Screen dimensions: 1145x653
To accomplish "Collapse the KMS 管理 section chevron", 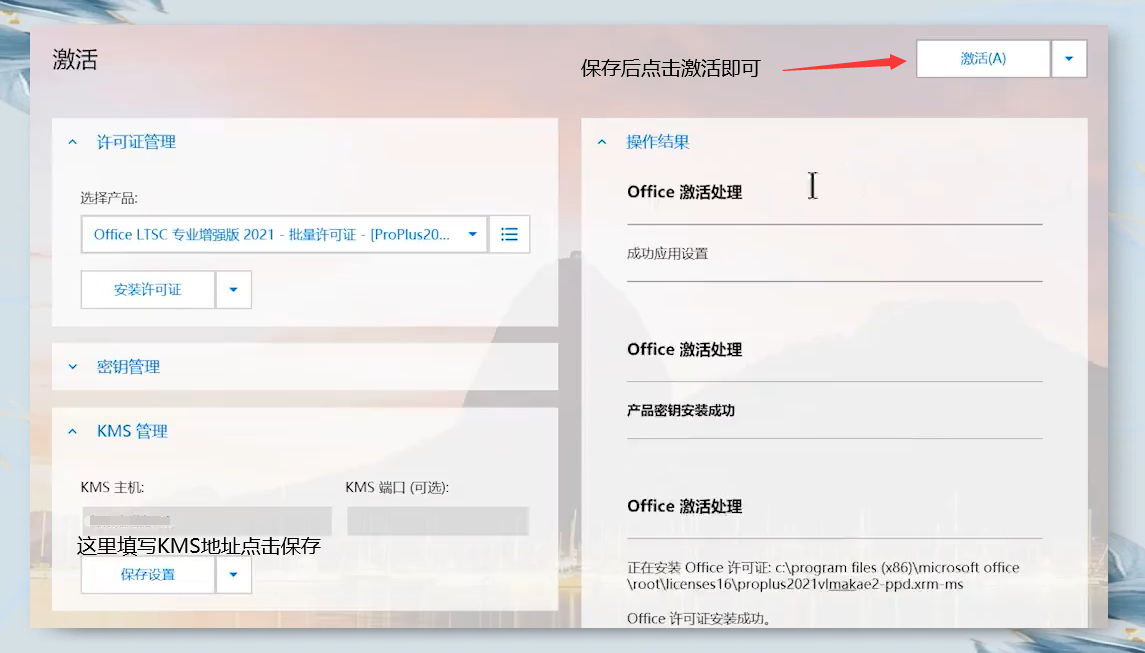I will point(72,432).
